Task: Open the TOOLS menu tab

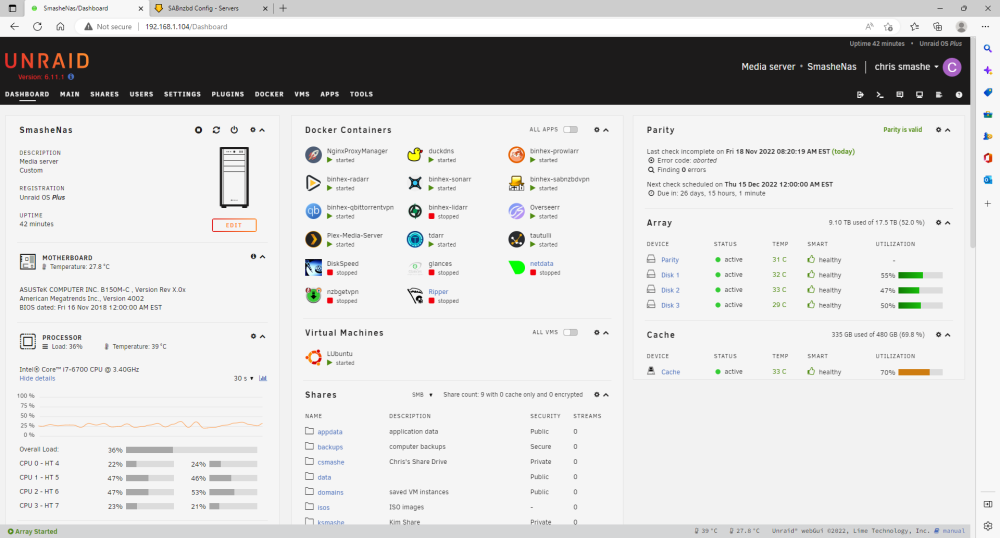Action: [361, 94]
